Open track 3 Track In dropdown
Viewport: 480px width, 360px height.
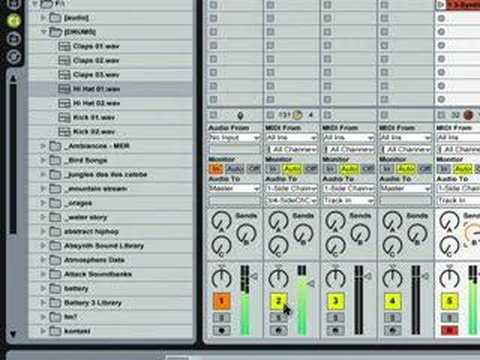349,200
